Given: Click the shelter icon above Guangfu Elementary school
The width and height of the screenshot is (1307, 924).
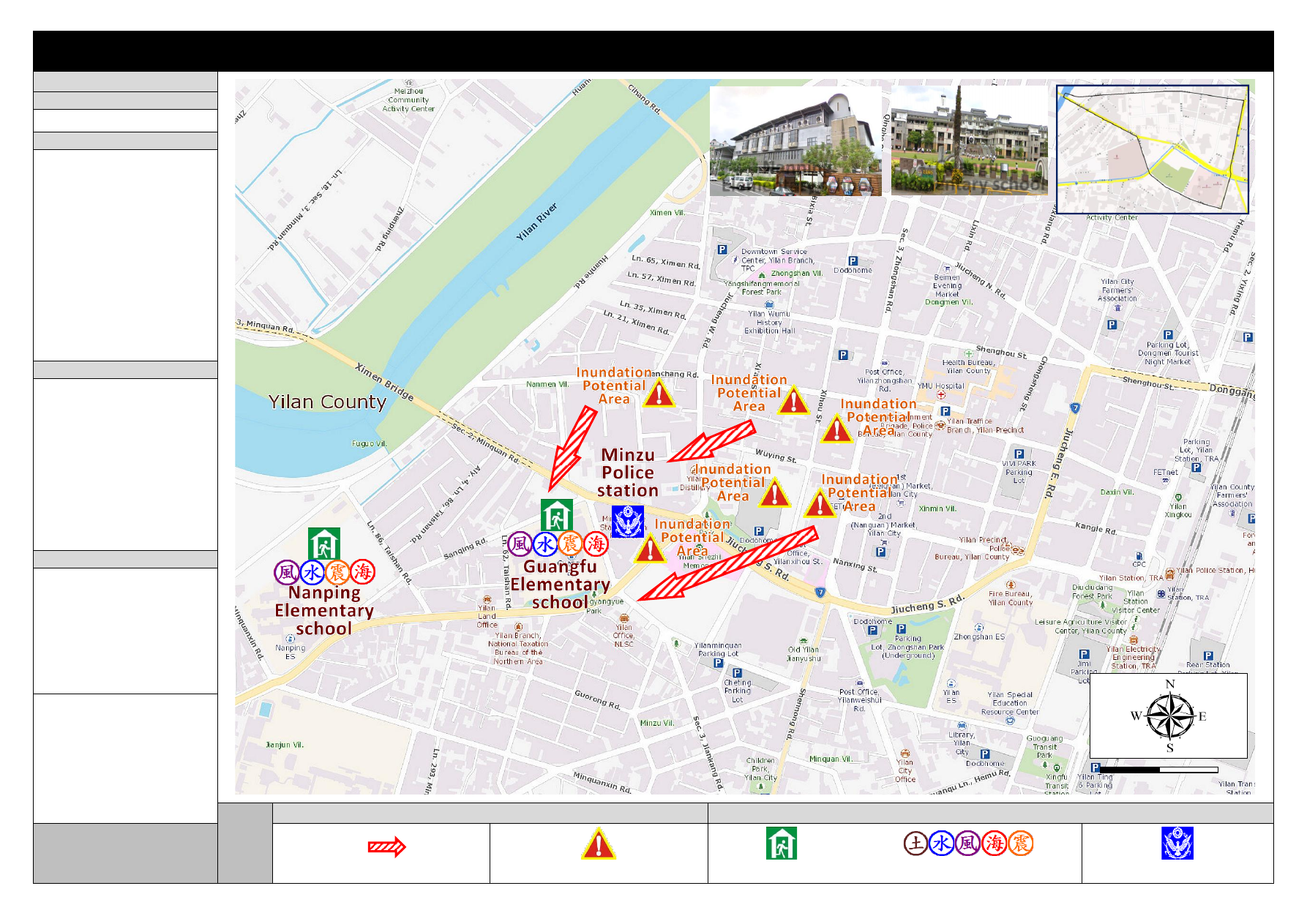Looking at the screenshot, I should click(x=557, y=515).
